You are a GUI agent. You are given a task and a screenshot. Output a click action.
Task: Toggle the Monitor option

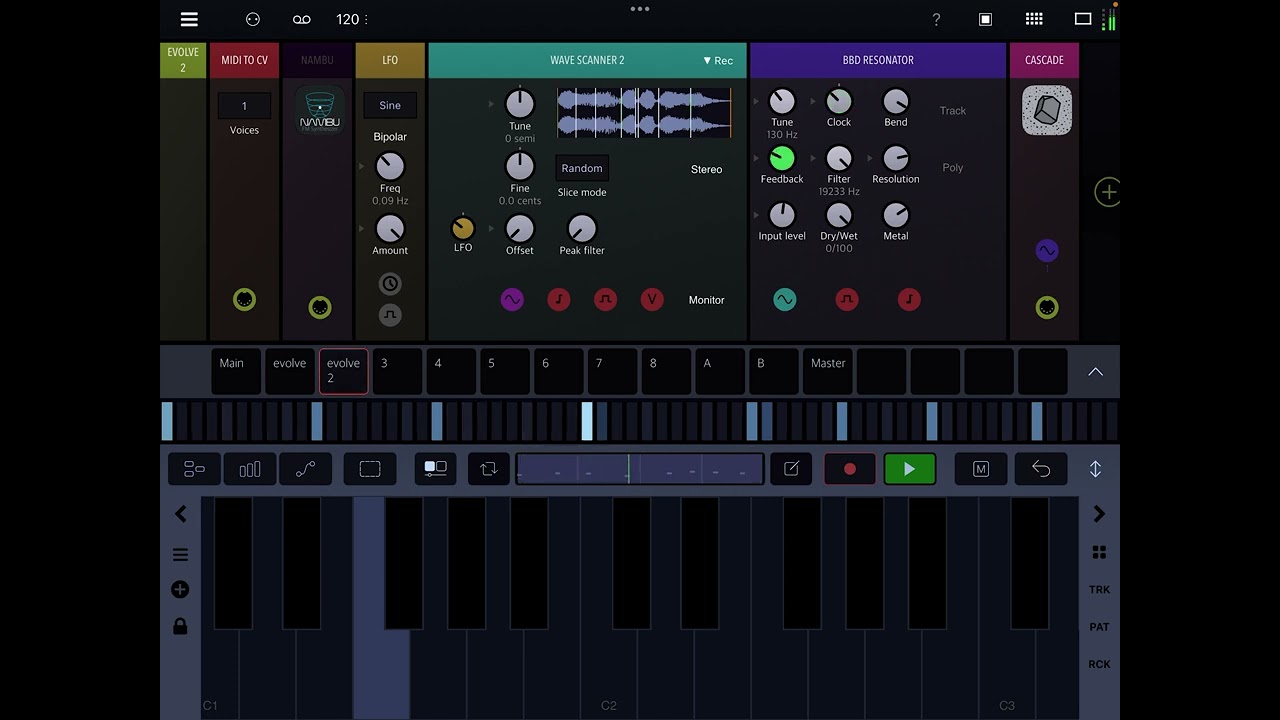706,300
